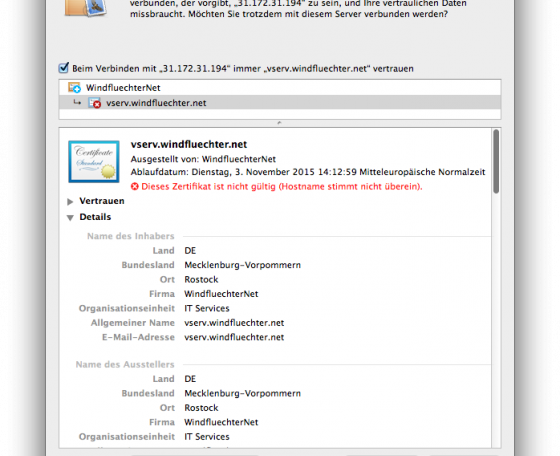Screen dimensions: 560x456
Task: Click the E-Mail-Adresse value field
Action: coord(234,337)
